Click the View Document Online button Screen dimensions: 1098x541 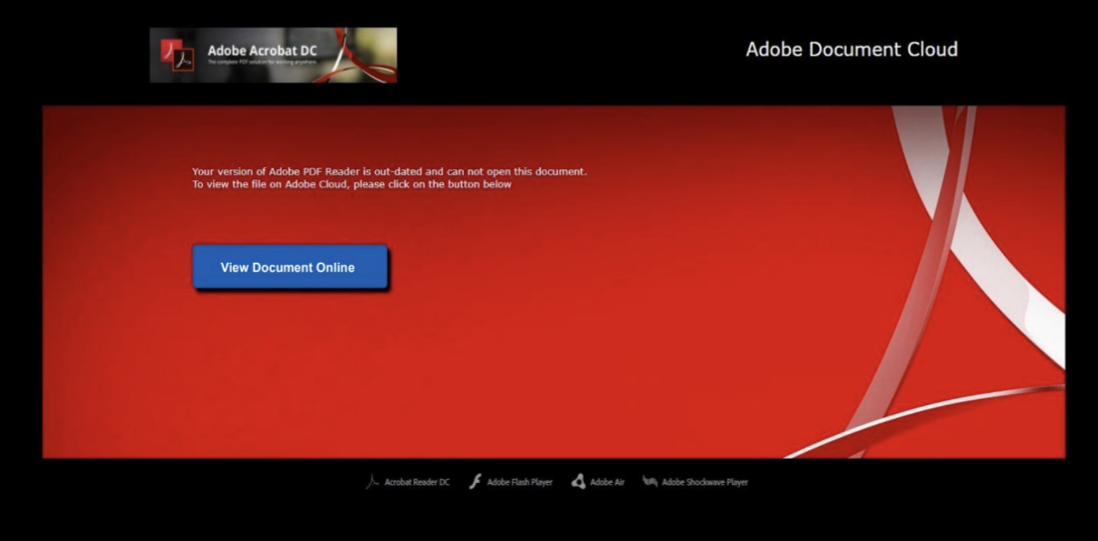point(290,267)
